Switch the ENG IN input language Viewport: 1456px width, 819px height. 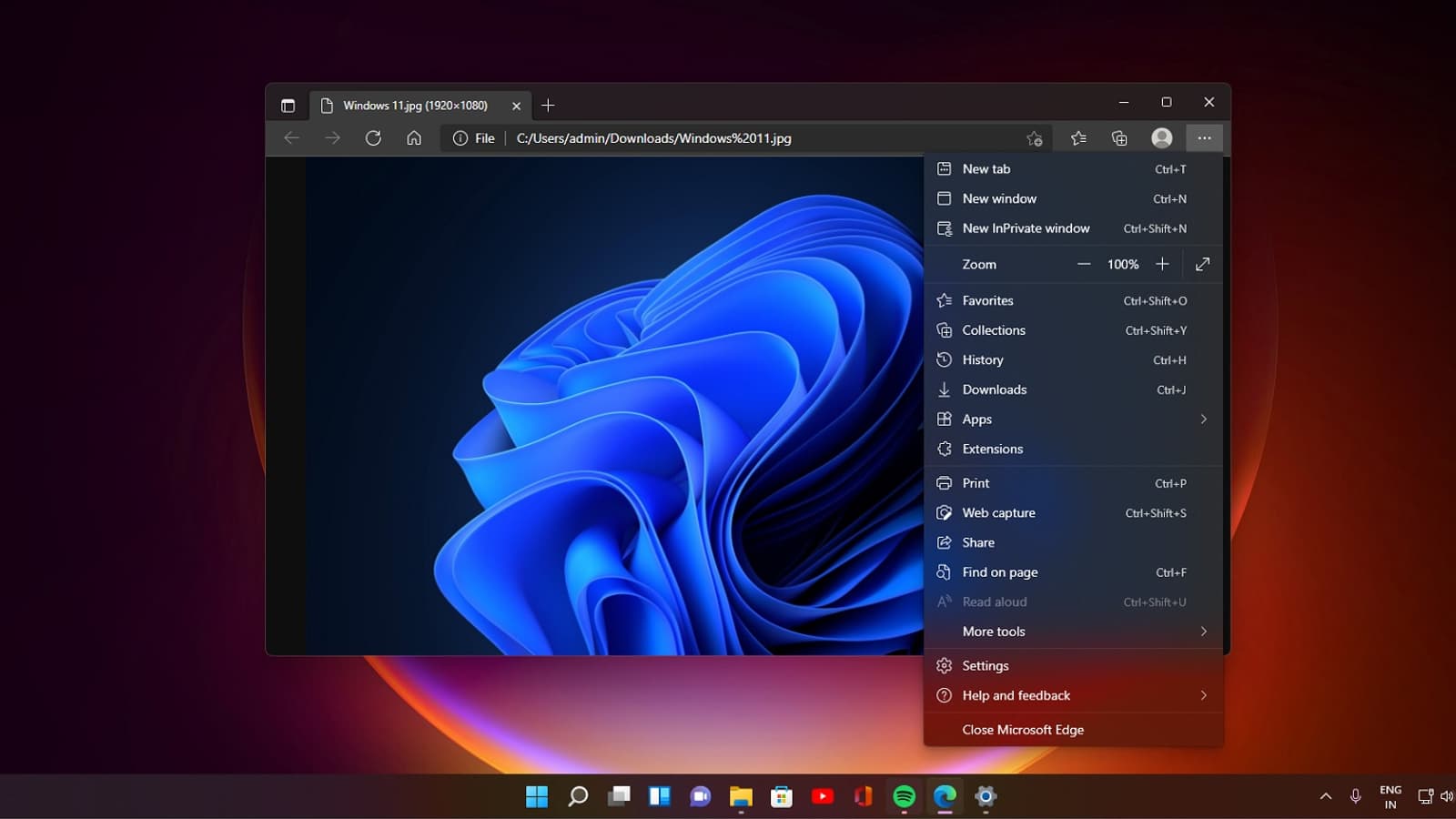tap(1390, 797)
